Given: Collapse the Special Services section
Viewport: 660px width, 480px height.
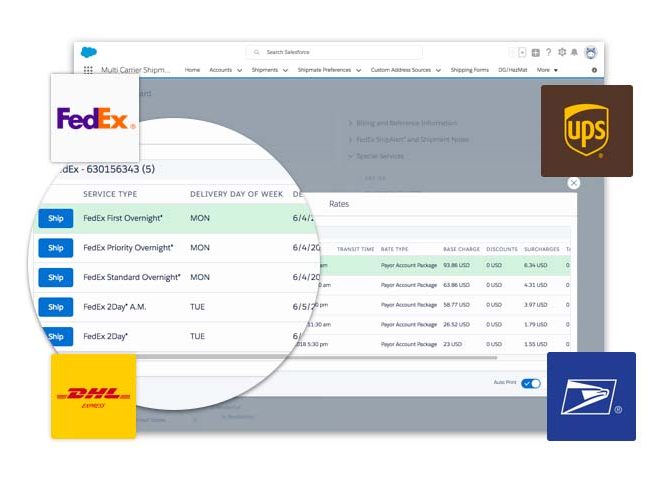Looking at the screenshot, I should pos(376,156).
